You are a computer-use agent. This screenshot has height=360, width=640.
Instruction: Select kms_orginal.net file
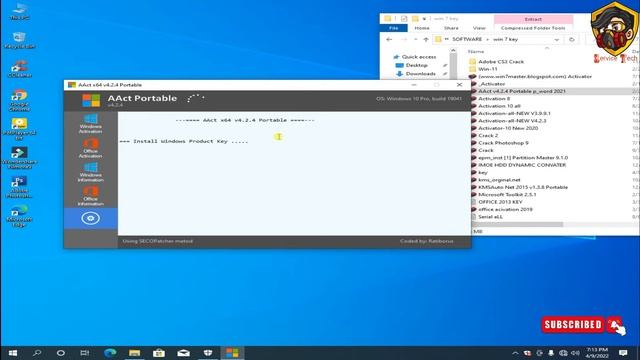pyautogui.click(x=499, y=180)
